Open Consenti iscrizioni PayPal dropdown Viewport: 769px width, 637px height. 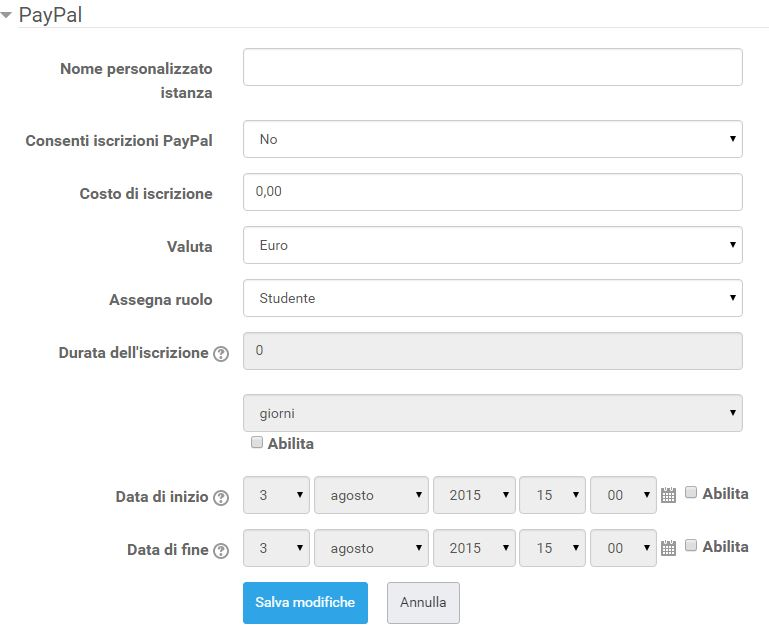(x=492, y=139)
